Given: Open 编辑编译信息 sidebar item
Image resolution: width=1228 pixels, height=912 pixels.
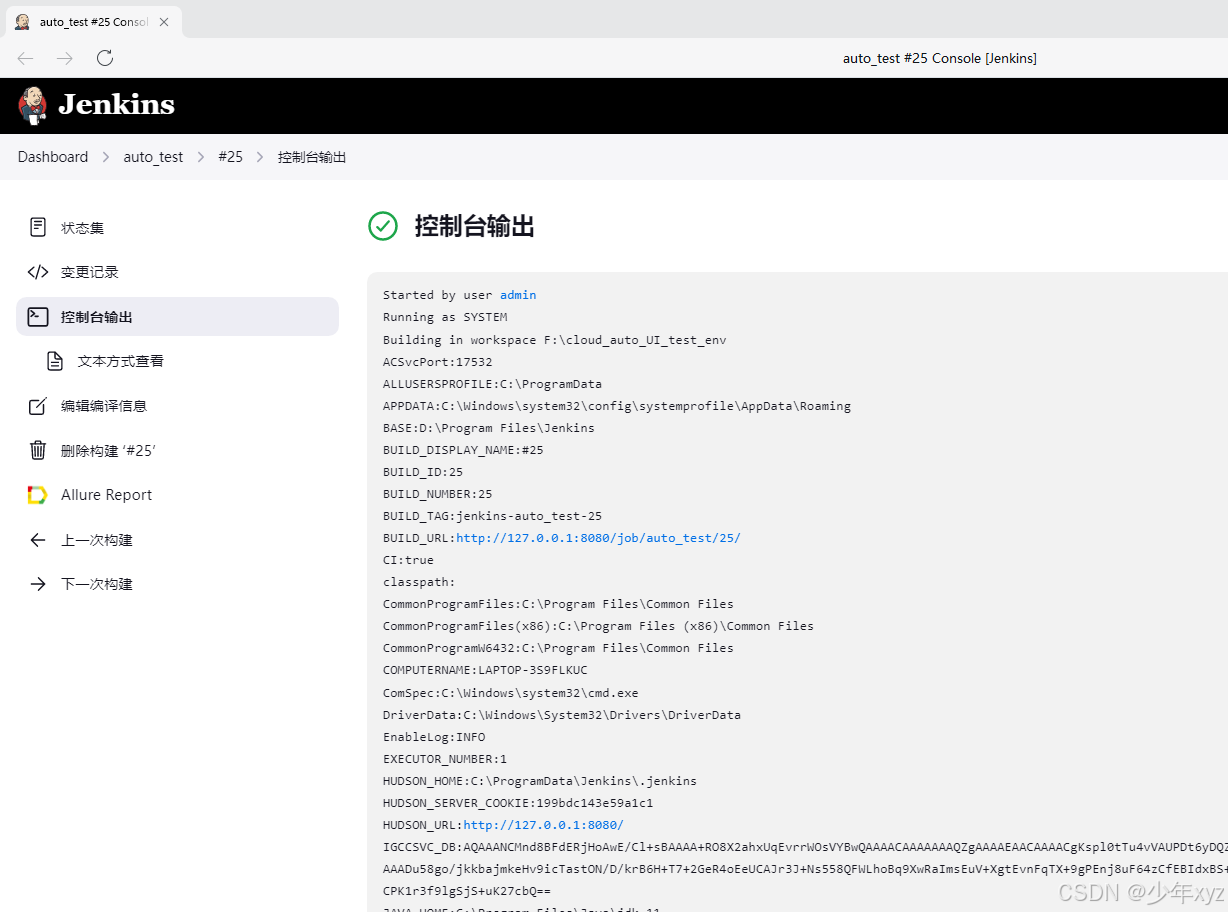Looking at the screenshot, I should coord(177,405).
